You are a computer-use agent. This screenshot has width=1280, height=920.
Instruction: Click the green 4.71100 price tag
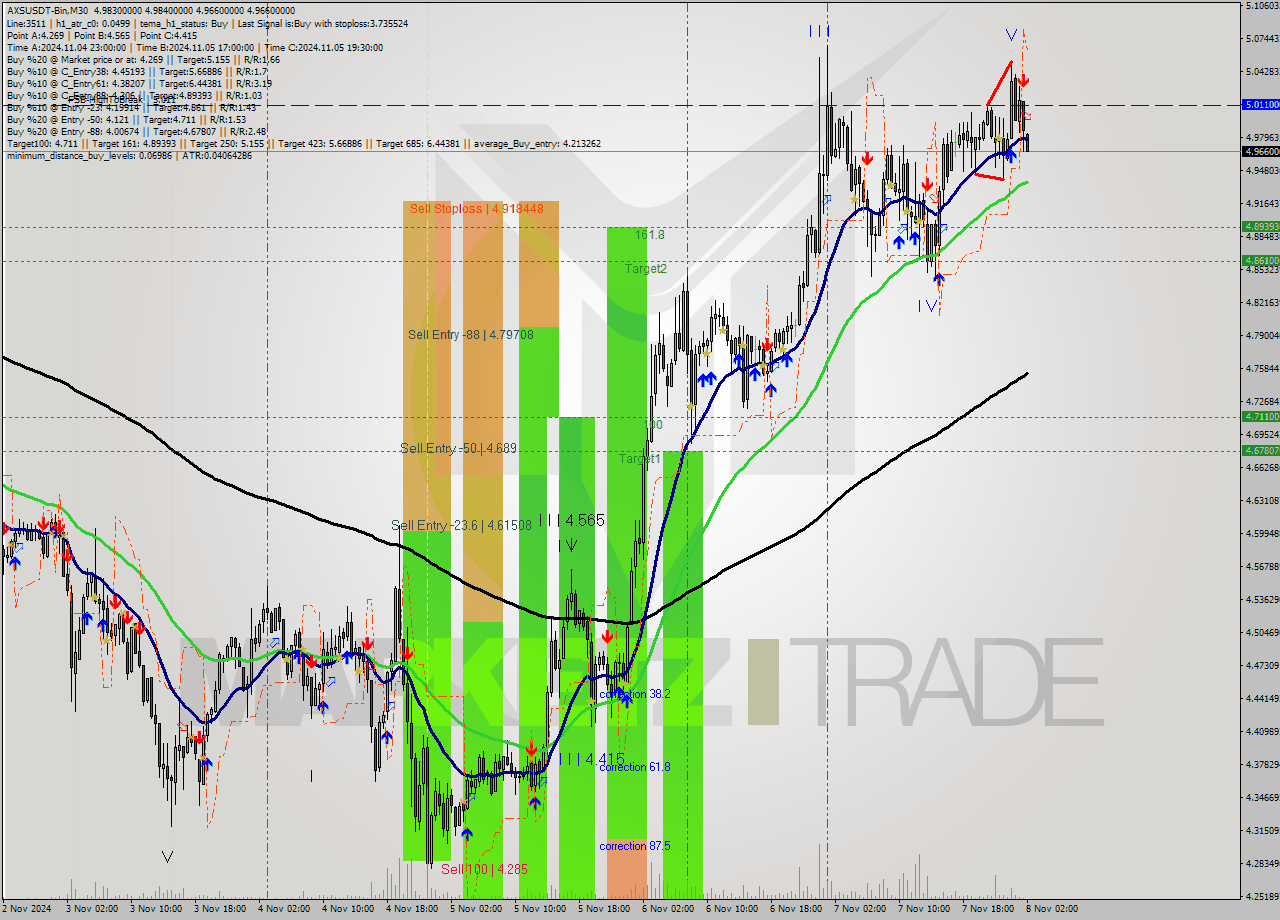(x=1260, y=416)
